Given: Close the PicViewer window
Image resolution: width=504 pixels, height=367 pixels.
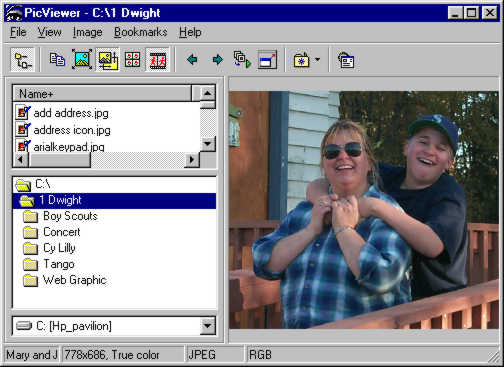Looking at the screenshot, I should tap(490, 13).
